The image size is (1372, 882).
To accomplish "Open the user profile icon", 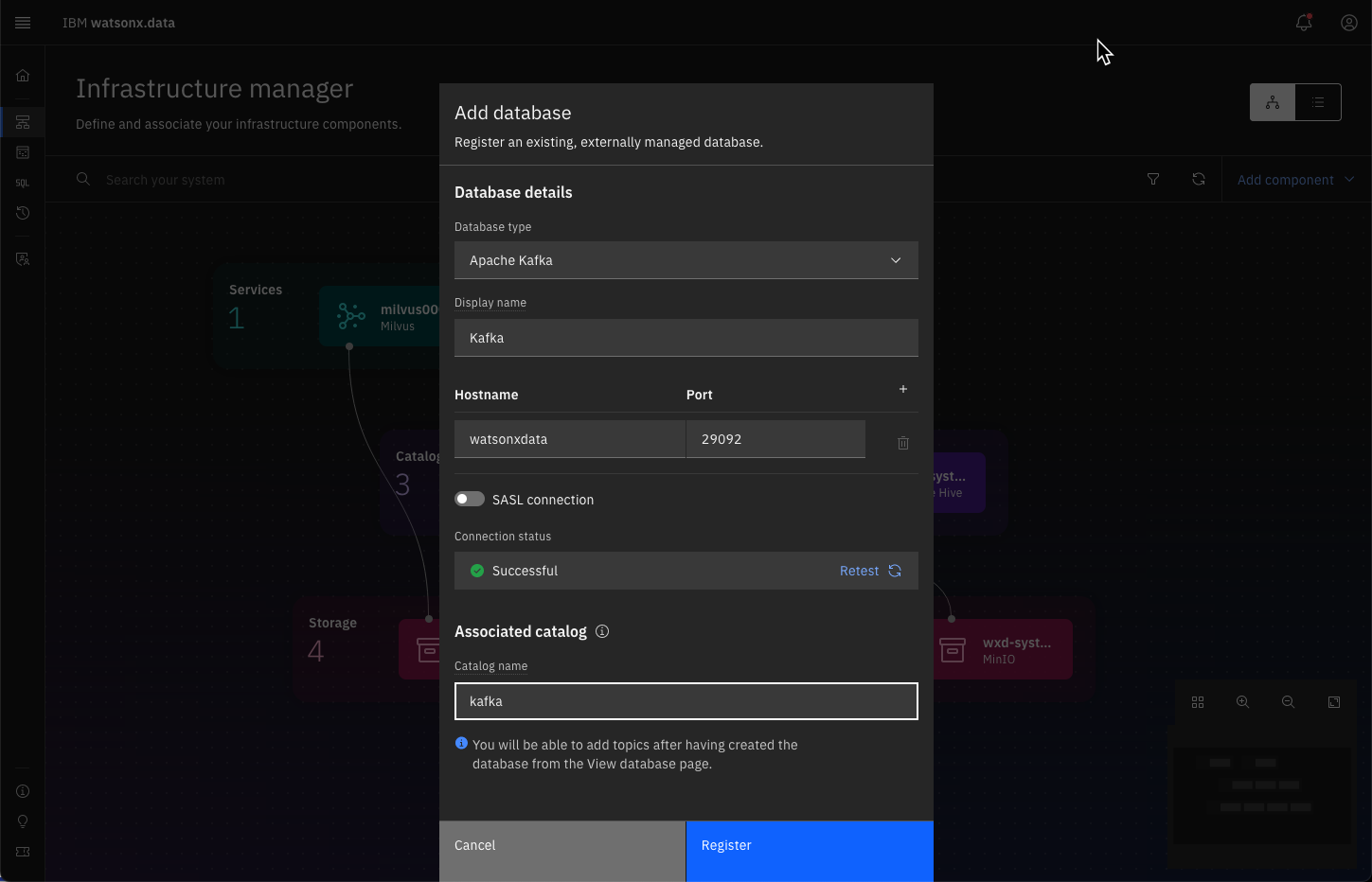I will tap(1349, 23).
